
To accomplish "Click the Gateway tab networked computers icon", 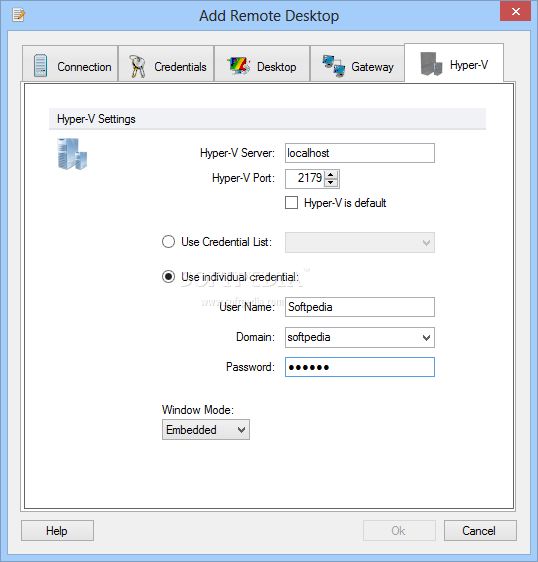I will (x=334, y=66).
